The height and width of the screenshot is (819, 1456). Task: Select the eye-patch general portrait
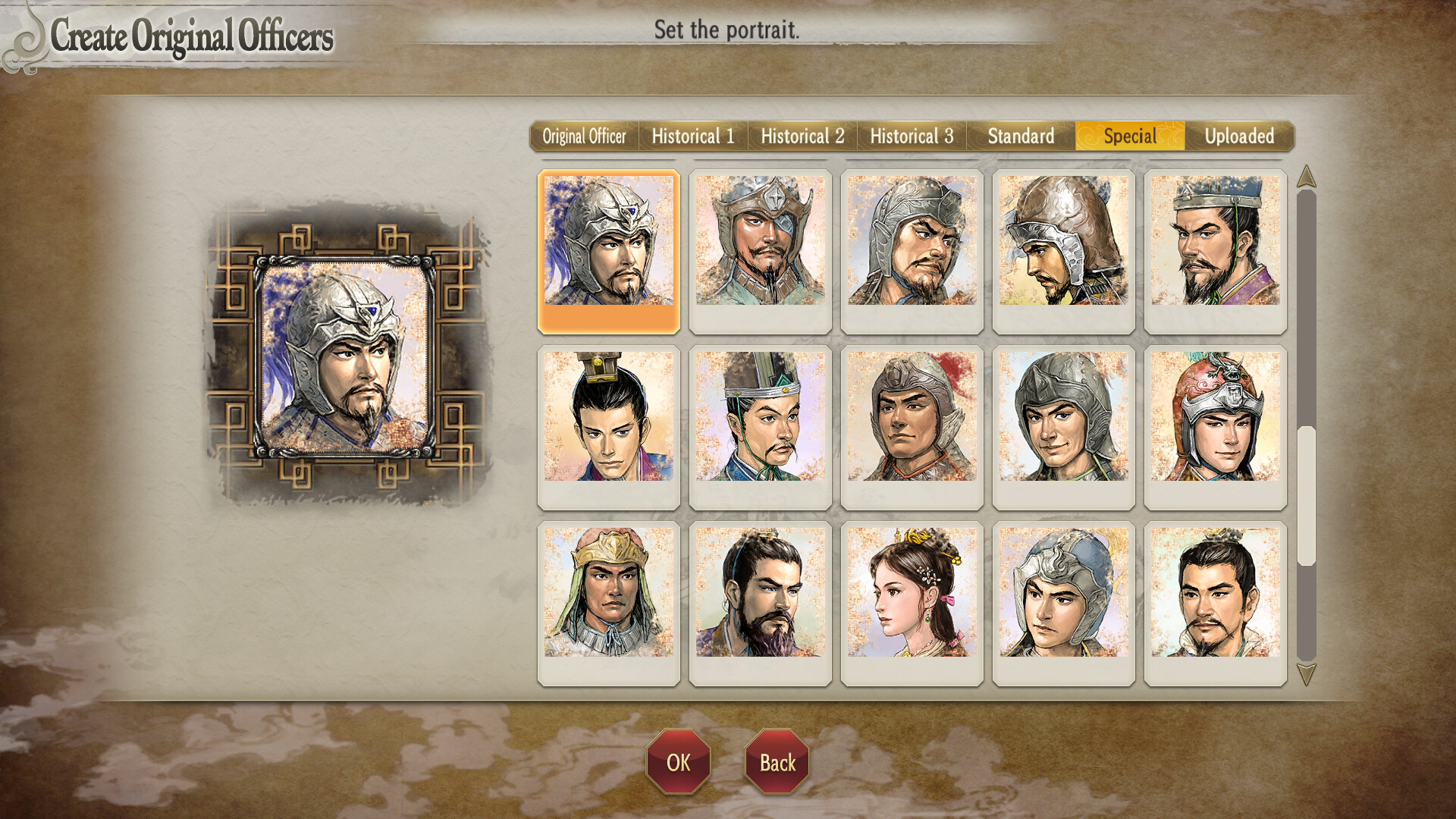coord(761,251)
